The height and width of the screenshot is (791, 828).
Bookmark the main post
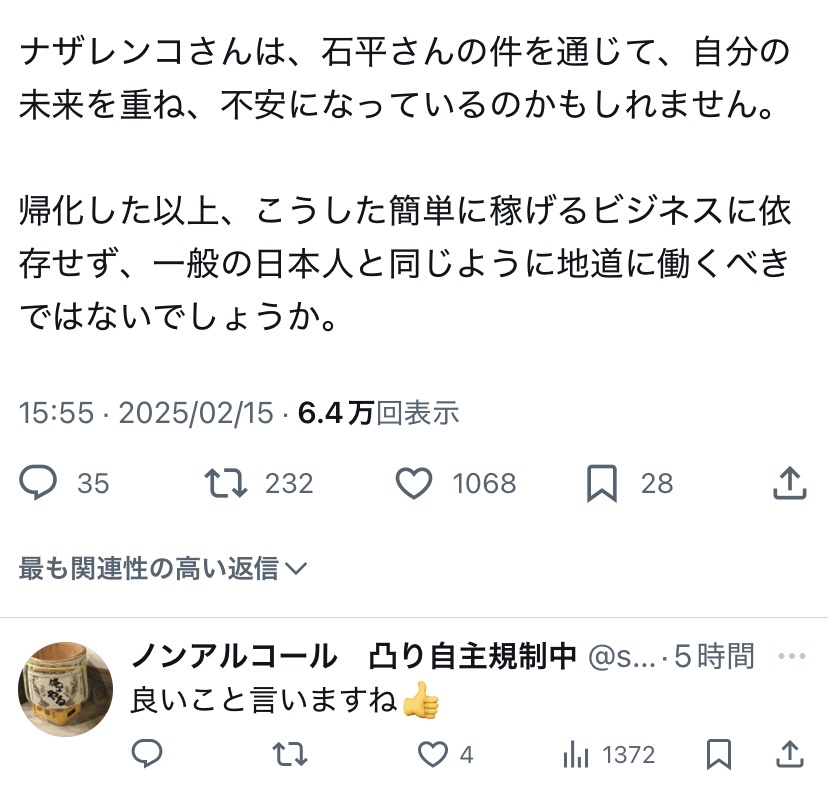(x=601, y=484)
